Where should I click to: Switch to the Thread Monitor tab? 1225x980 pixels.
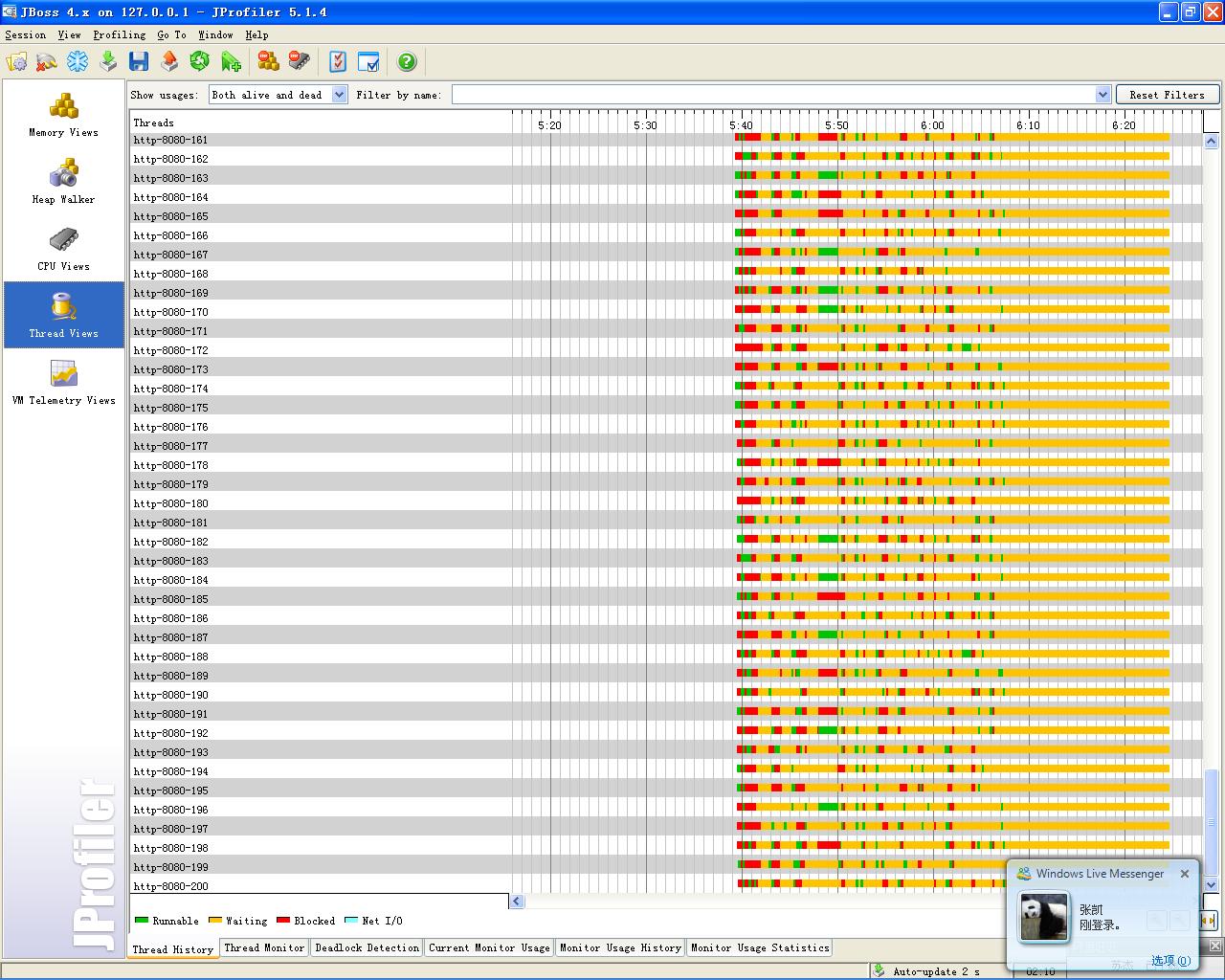pyautogui.click(x=264, y=947)
